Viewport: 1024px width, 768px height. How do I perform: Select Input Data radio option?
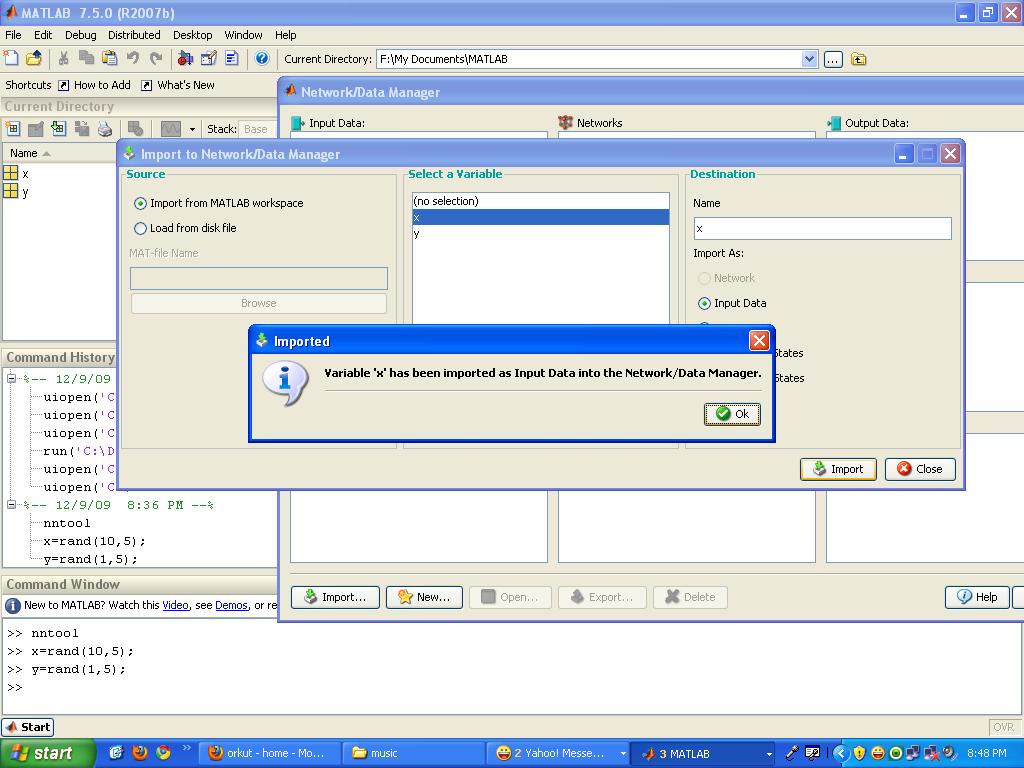(x=704, y=303)
